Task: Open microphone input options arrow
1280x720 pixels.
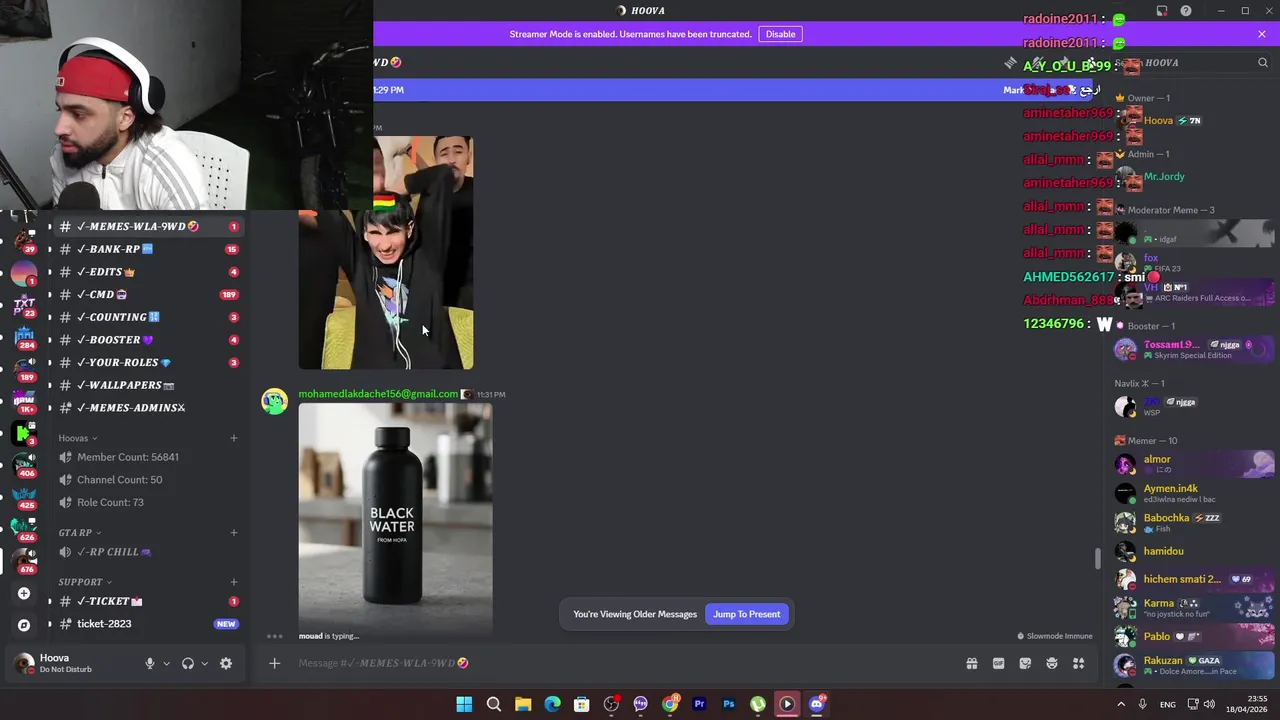Action: pos(166,663)
